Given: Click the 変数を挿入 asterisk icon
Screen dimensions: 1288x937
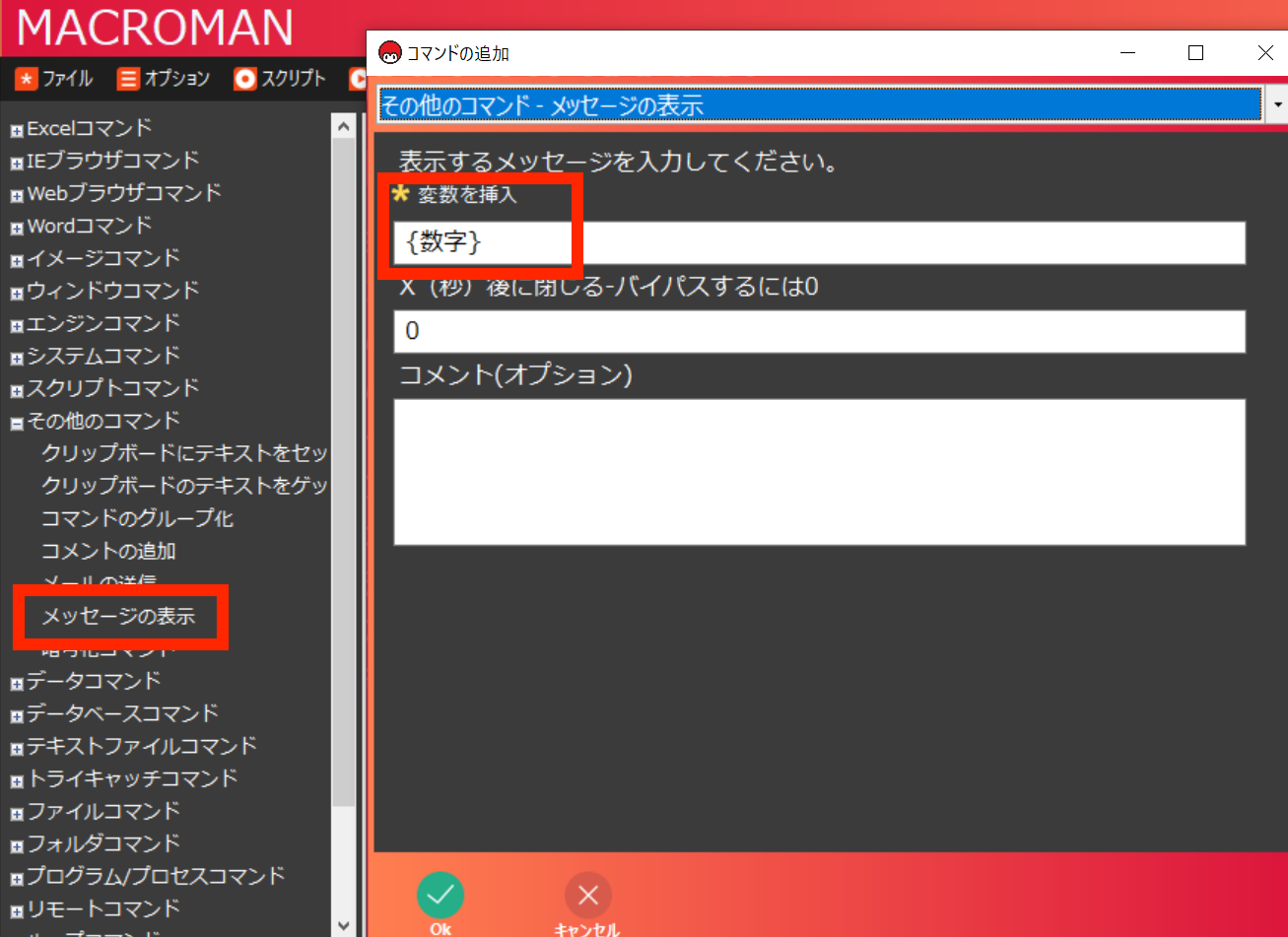Looking at the screenshot, I should tap(401, 193).
